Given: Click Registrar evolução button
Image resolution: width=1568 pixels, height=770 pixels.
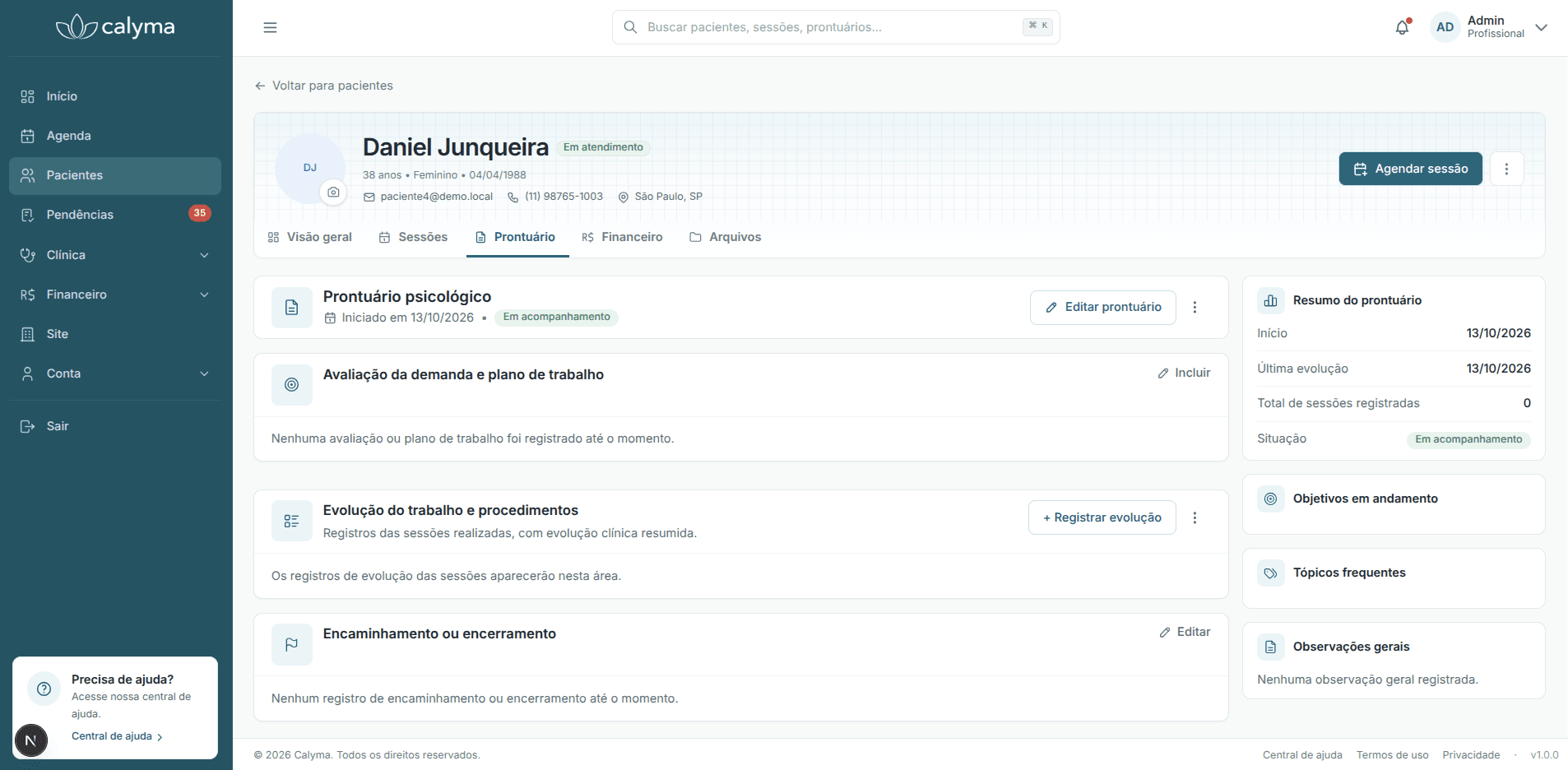Looking at the screenshot, I should pyautogui.click(x=1102, y=517).
